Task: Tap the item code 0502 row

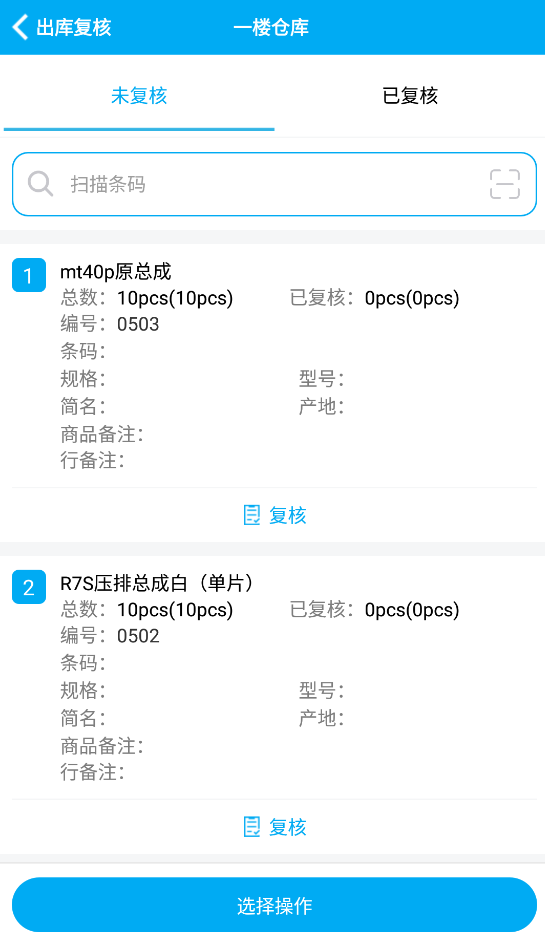Action: 110,636
